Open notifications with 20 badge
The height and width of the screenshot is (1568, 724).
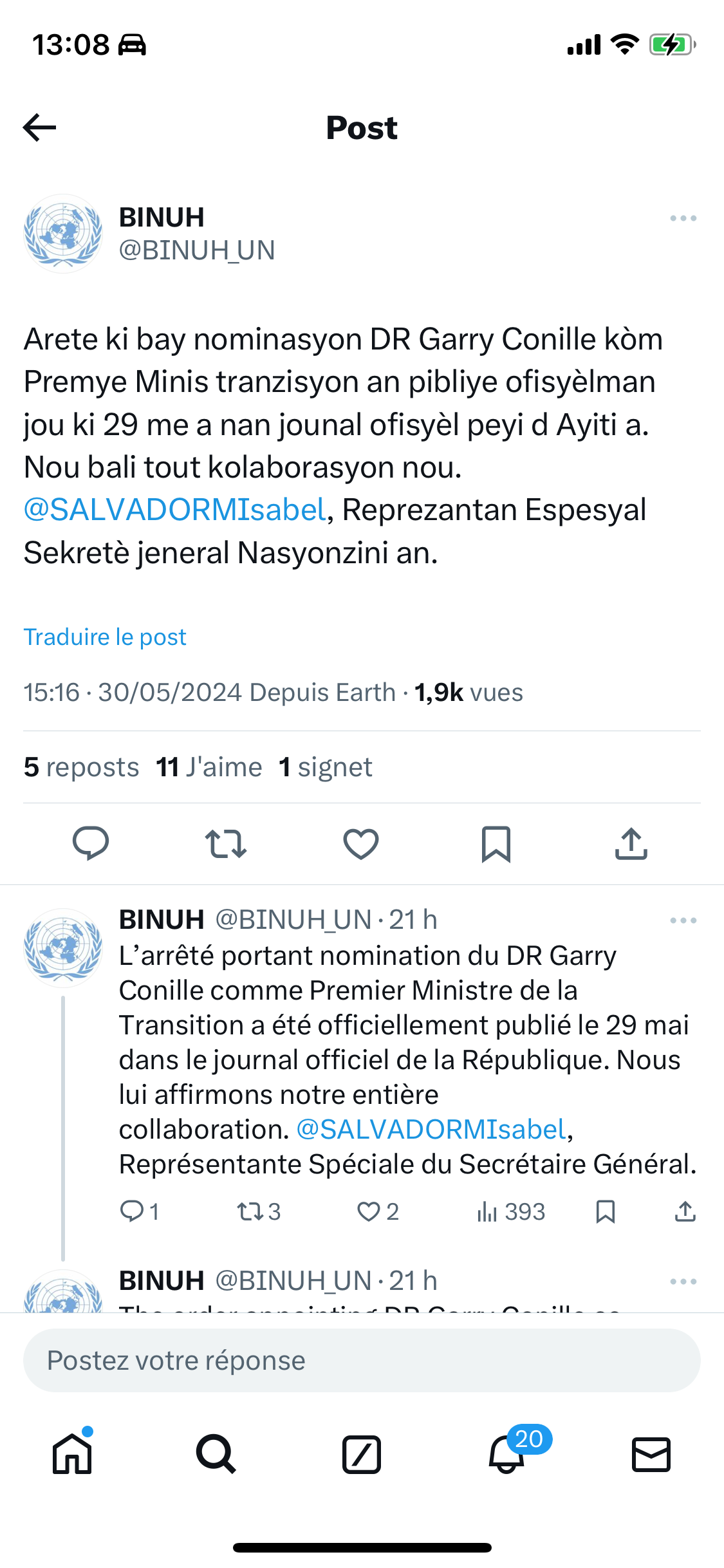(x=507, y=1453)
